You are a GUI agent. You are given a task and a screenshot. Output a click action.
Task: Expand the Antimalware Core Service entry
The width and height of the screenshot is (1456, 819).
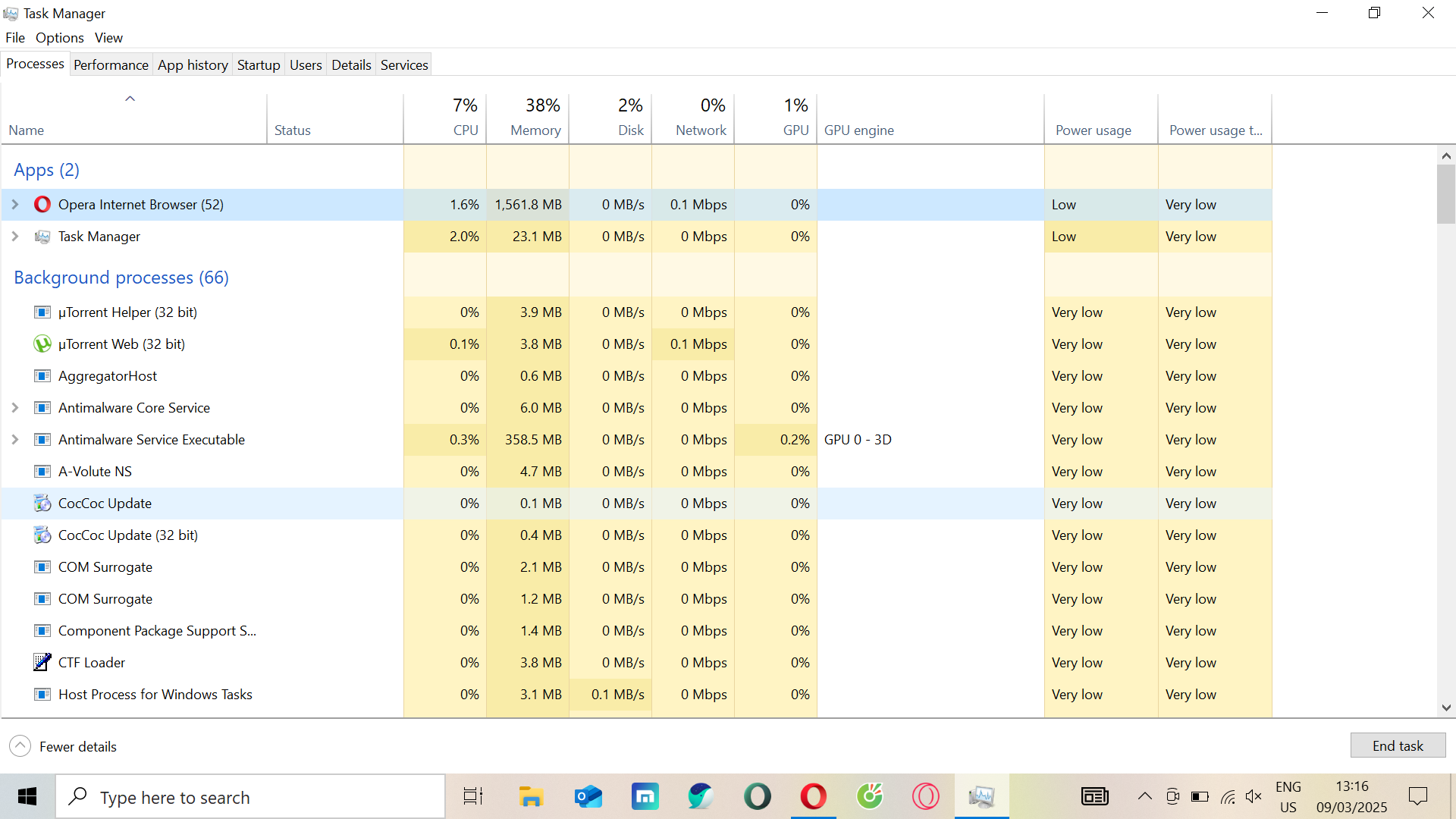click(15, 408)
